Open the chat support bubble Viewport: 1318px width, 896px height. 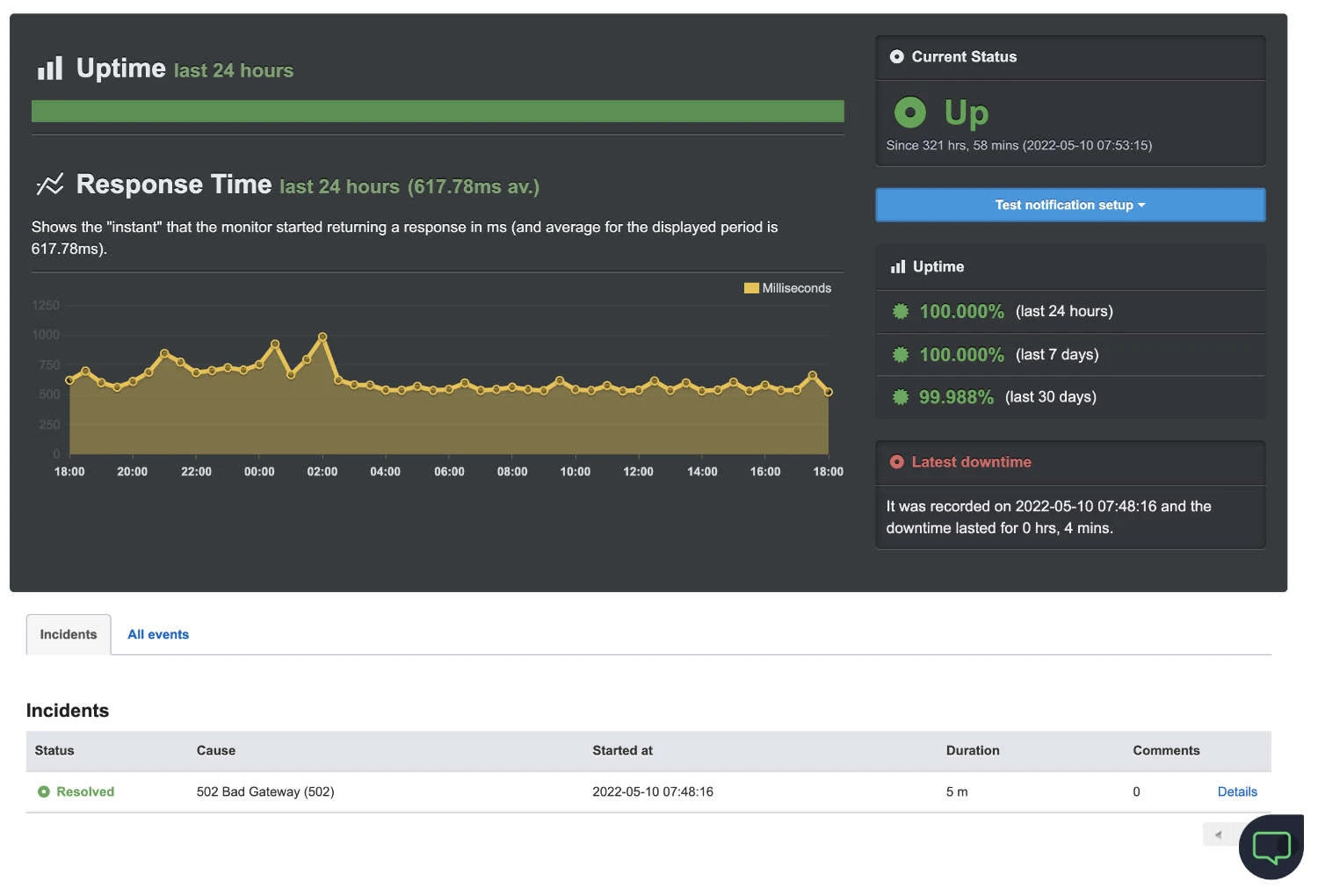coord(1271,847)
